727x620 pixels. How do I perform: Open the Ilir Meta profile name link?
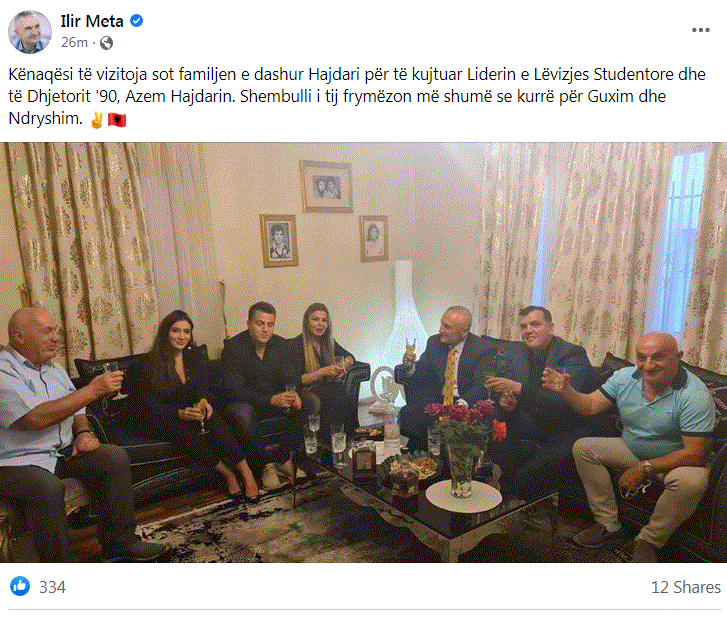[x=92, y=21]
